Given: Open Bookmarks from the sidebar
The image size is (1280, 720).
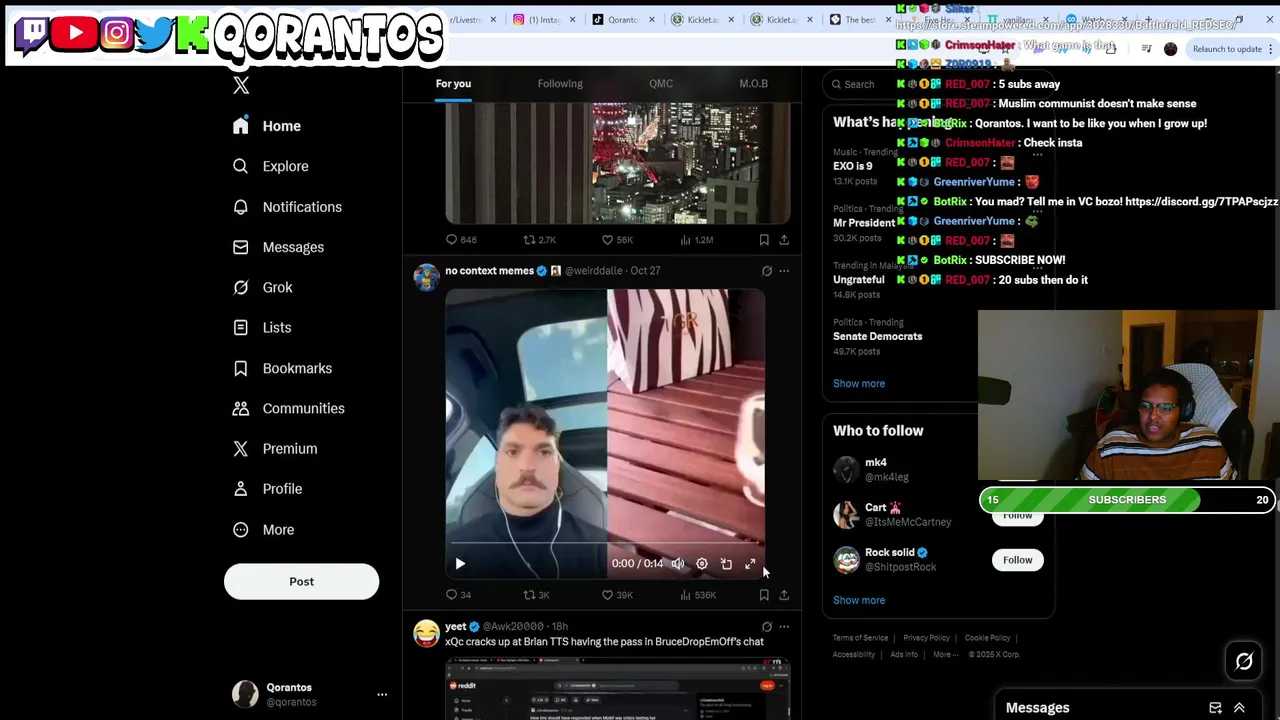Looking at the screenshot, I should coord(283,368).
